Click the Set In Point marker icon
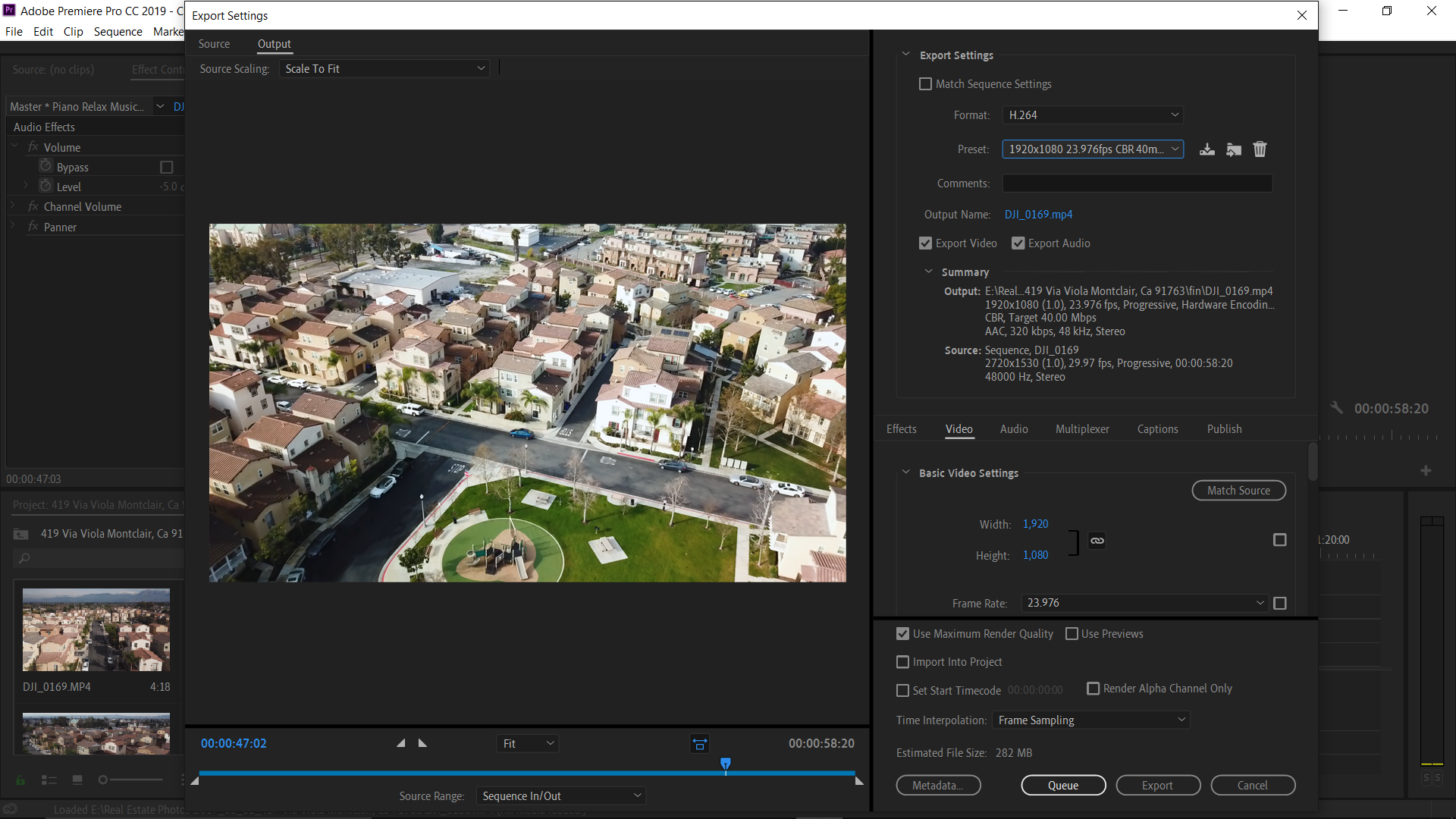This screenshot has width=1456, height=819. (400, 743)
